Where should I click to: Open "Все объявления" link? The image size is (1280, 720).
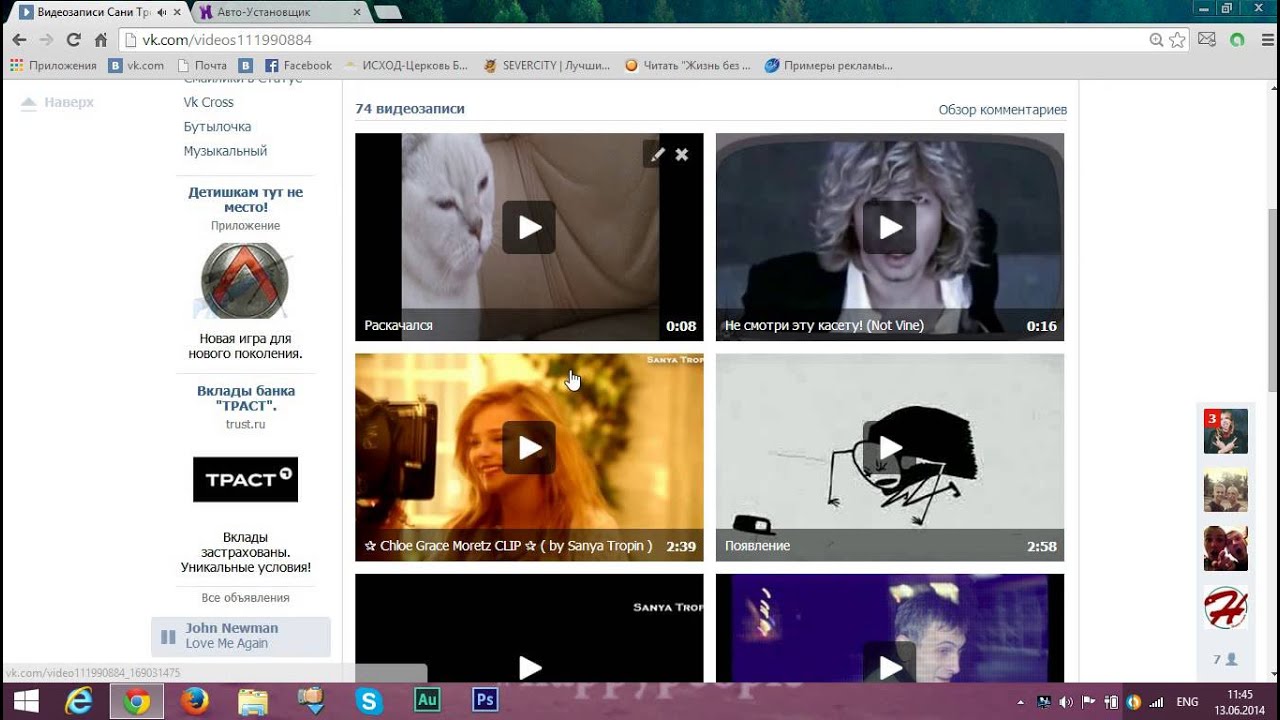245,598
